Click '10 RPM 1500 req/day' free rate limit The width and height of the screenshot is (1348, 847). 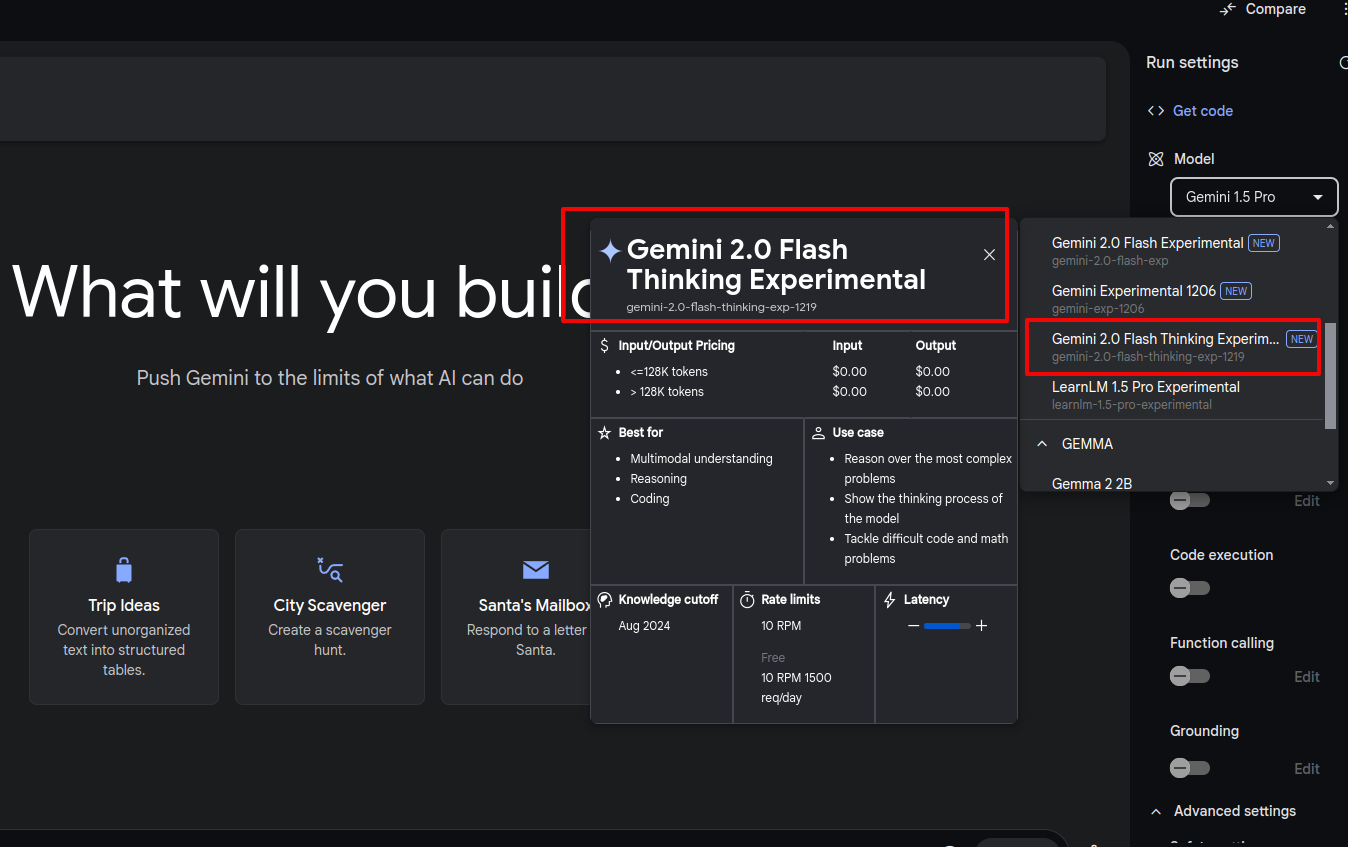click(796, 688)
